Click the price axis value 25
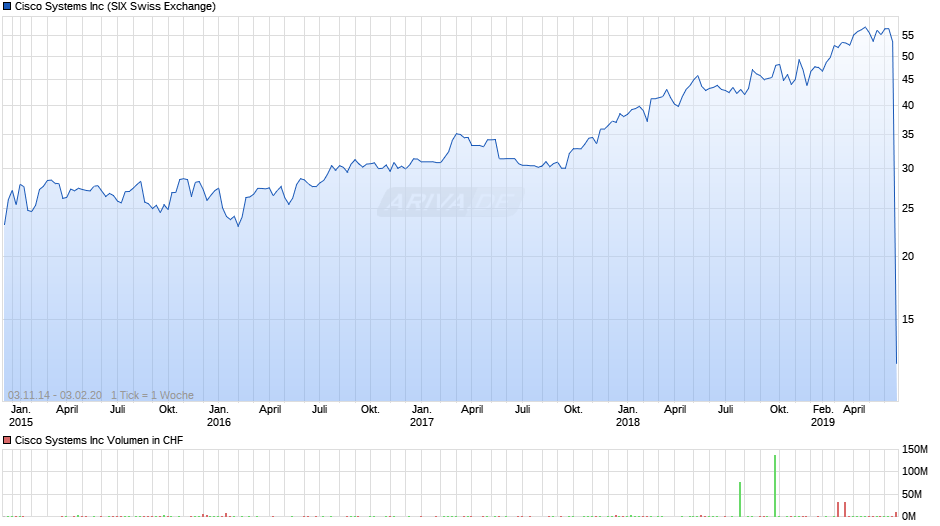Image resolution: width=940 pixels, height=526 pixels. (908, 208)
